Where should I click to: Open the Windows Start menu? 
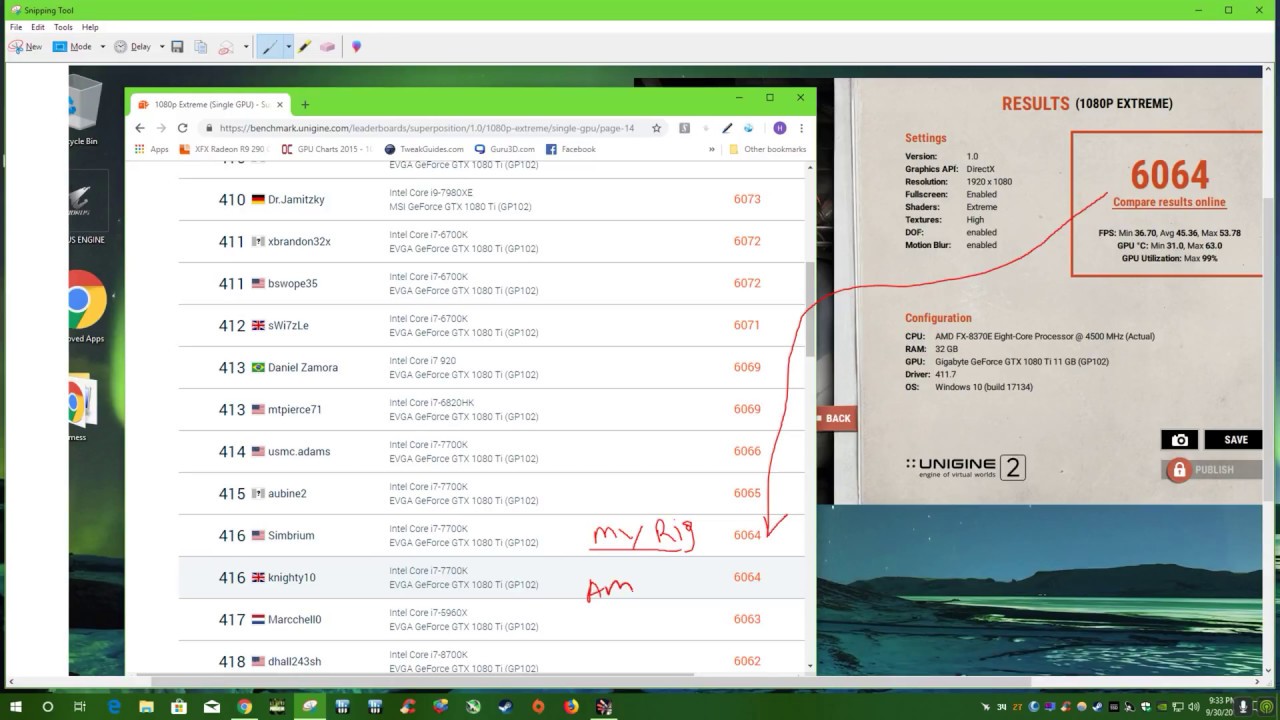click(x=14, y=706)
